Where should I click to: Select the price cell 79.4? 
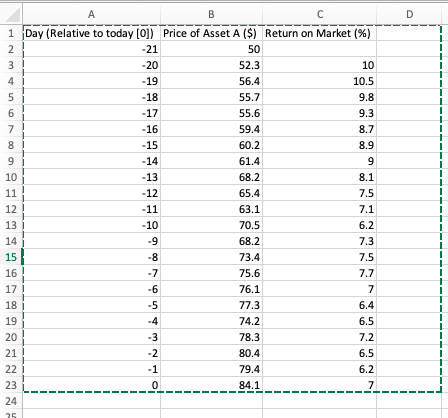coord(211,369)
